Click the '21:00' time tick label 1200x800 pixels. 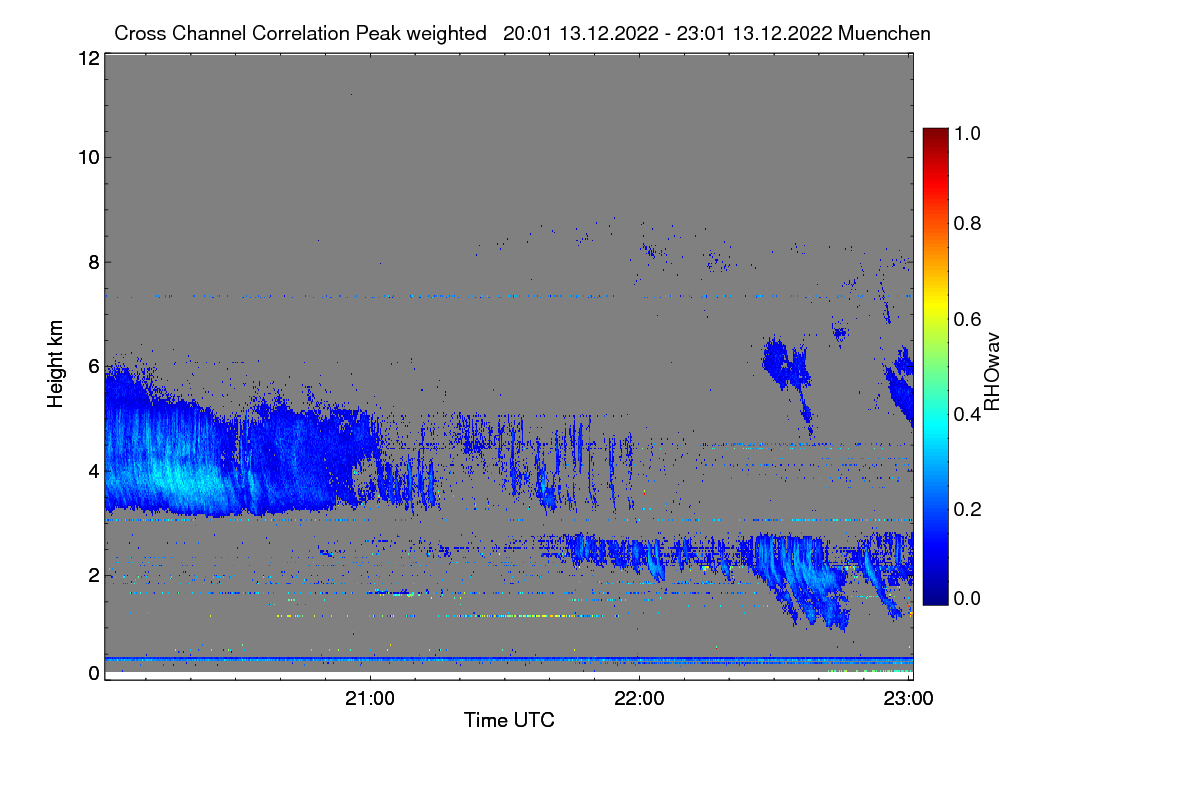point(371,697)
